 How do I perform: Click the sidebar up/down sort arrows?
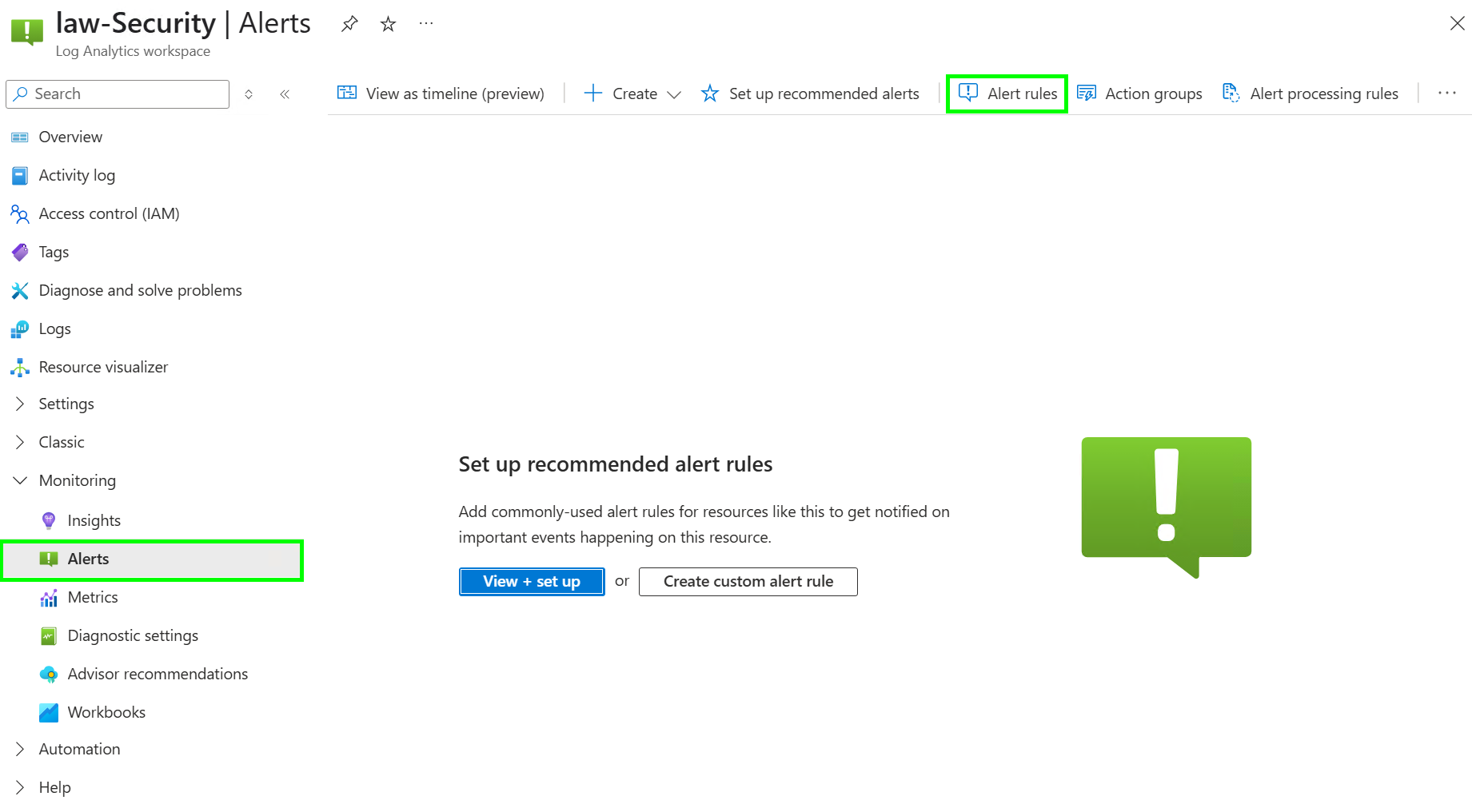click(249, 94)
